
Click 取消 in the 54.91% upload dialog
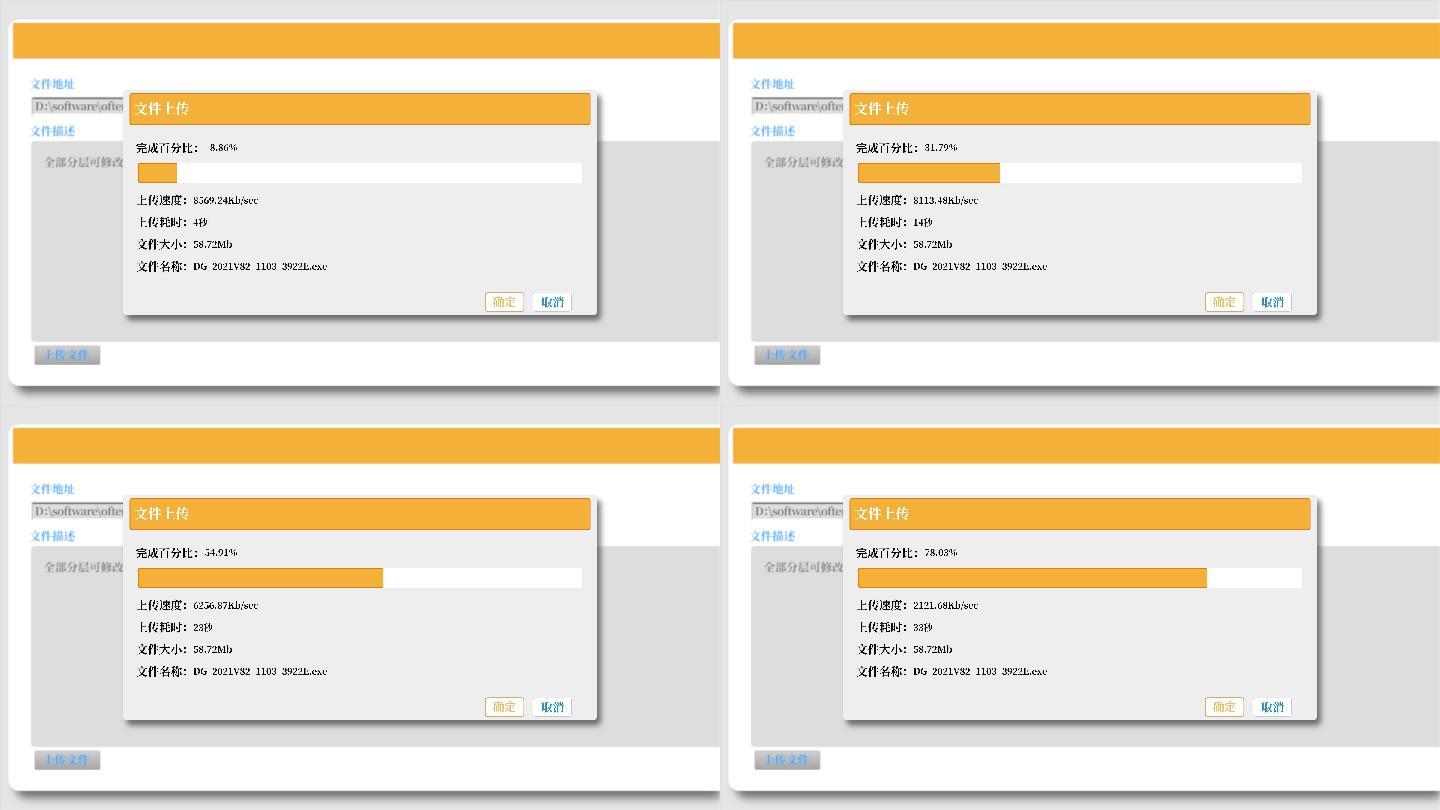pyautogui.click(x=552, y=707)
